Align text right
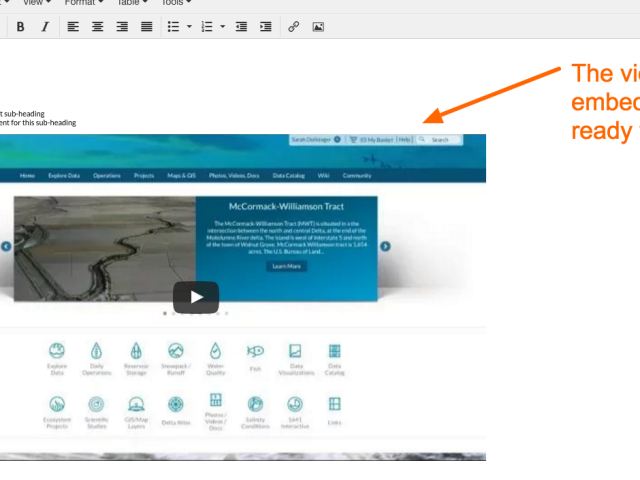This screenshot has width=640, height=480. tap(122, 27)
